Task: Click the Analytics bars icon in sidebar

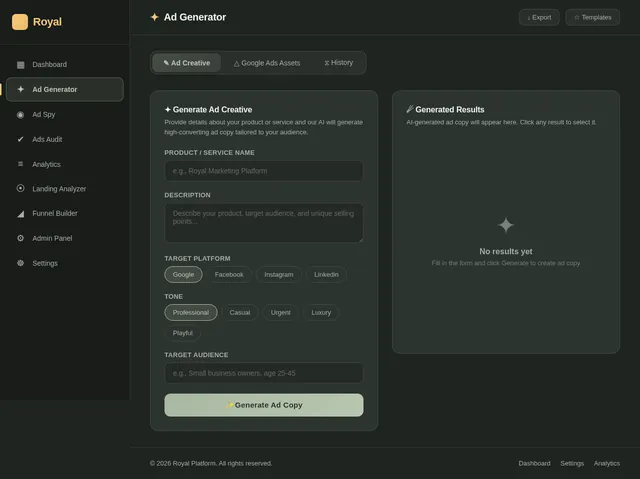Action: pyautogui.click(x=20, y=164)
